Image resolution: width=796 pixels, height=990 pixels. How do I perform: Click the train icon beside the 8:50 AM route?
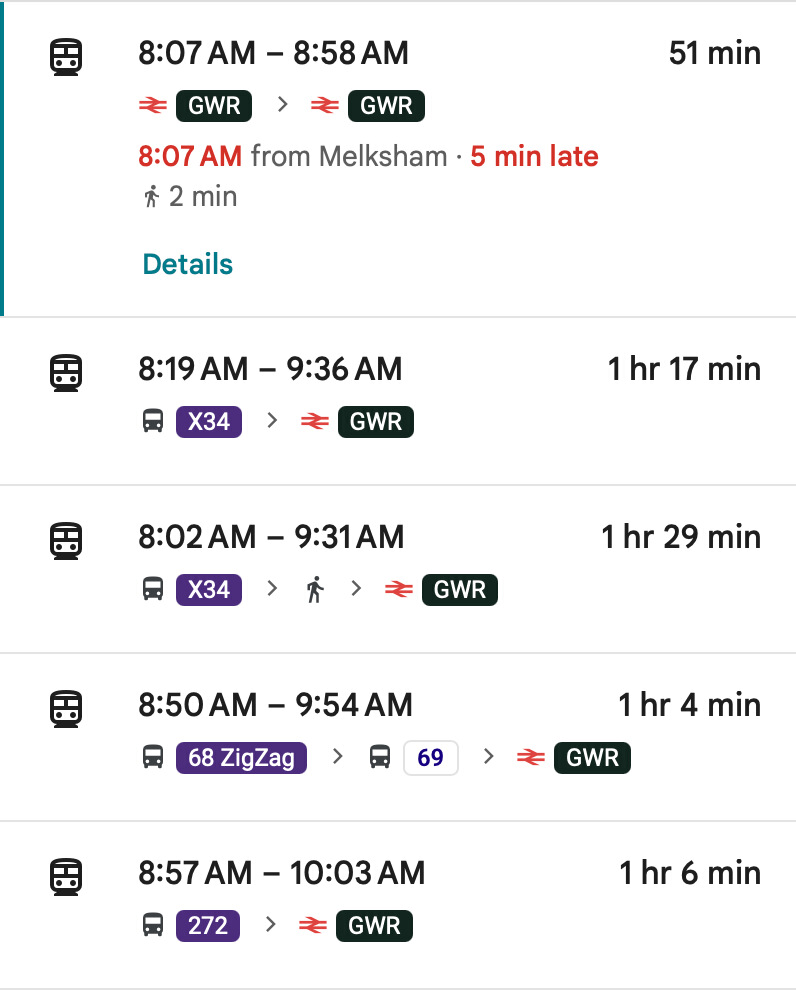[x=66, y=709]
